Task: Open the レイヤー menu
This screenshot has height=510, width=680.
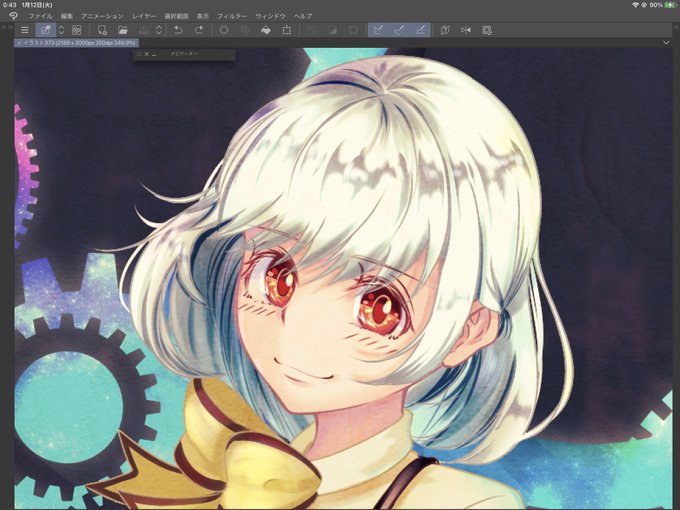Action: [144, 16]
